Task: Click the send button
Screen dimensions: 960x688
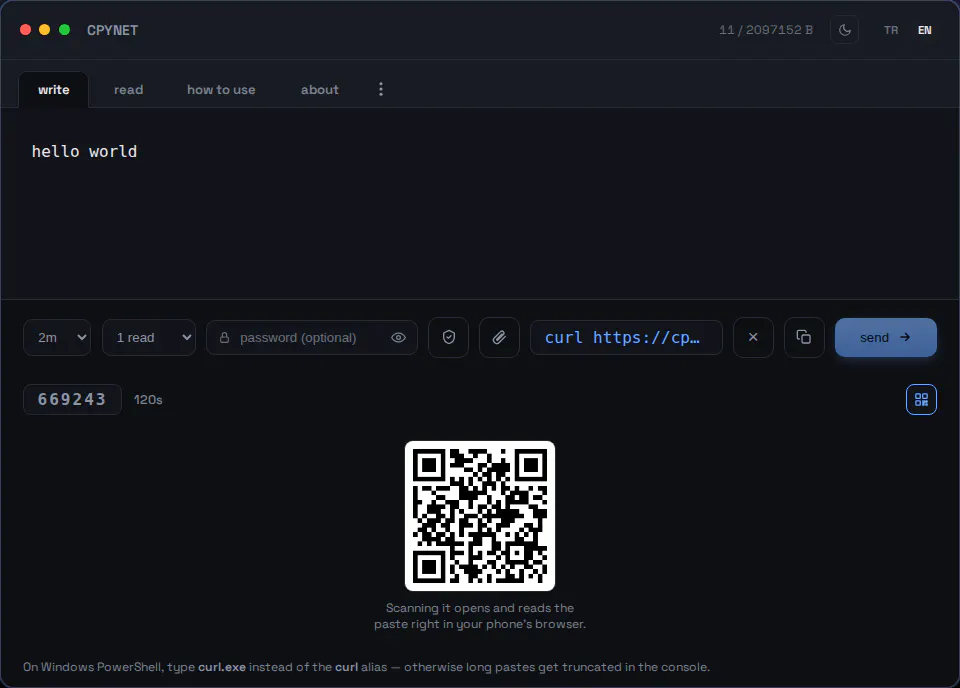Action: (x=885, y=337)
